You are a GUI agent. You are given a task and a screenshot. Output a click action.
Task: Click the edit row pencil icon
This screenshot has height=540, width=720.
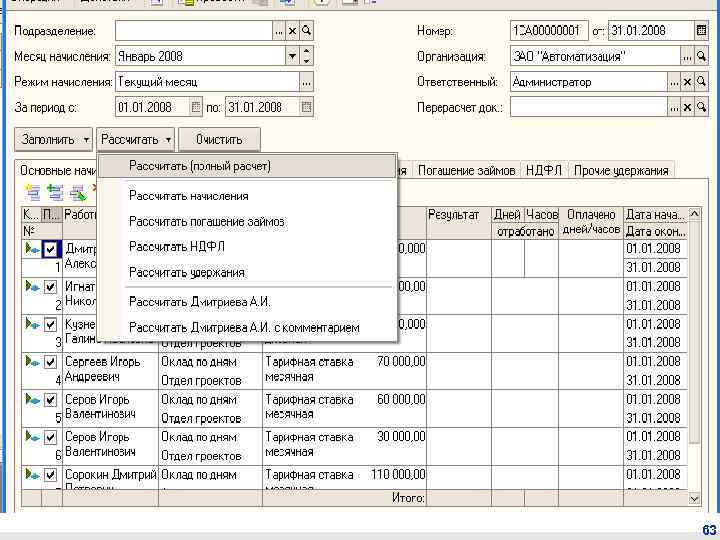click(78, 192)
